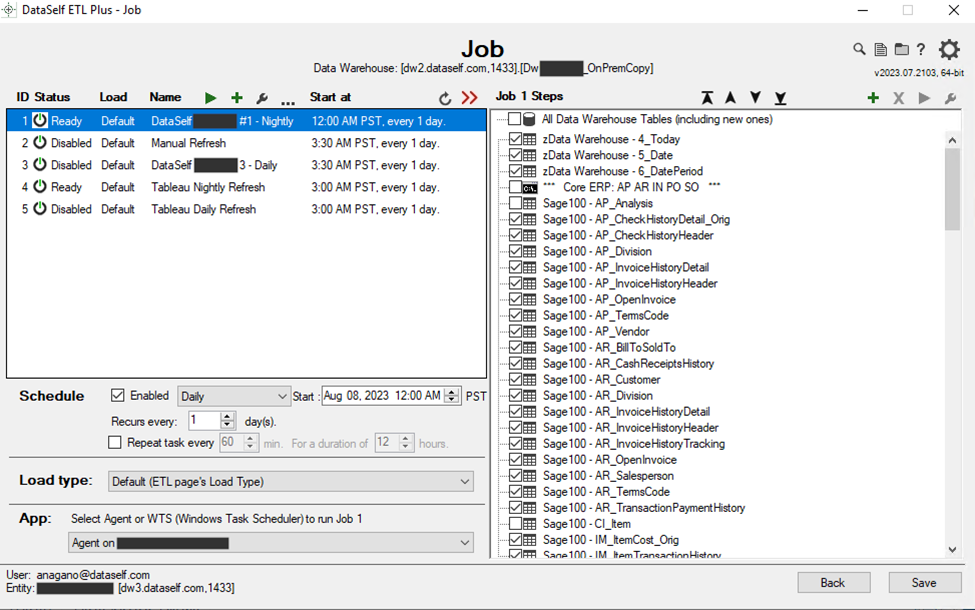Add a new job with the green plus
Image resolution: width=975 pixels, height=610 pixels.
point(237,98)
